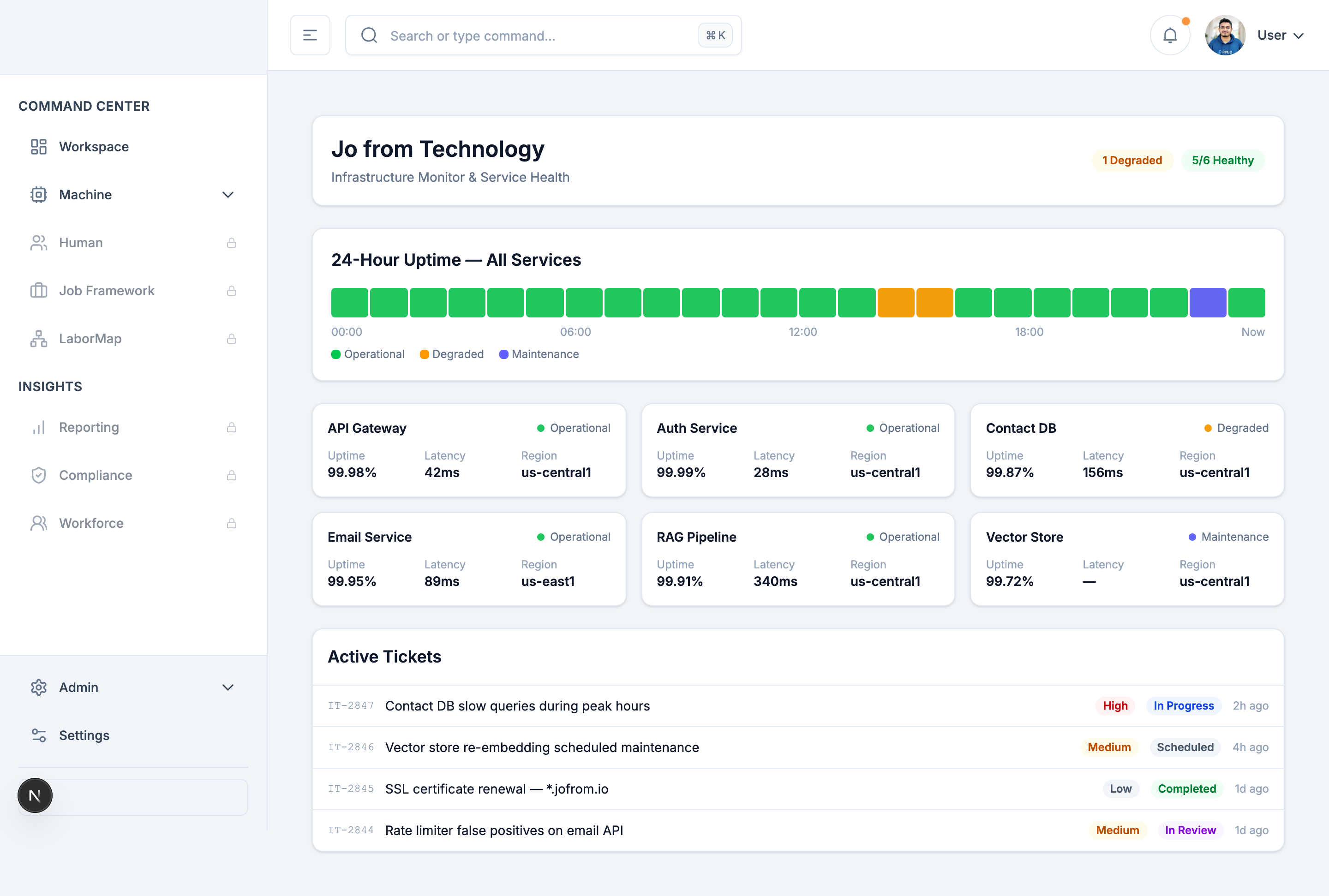This screenshot has width=1329, height=896.
Task: Expand the Admin section chevron
Action: point(227,687)
